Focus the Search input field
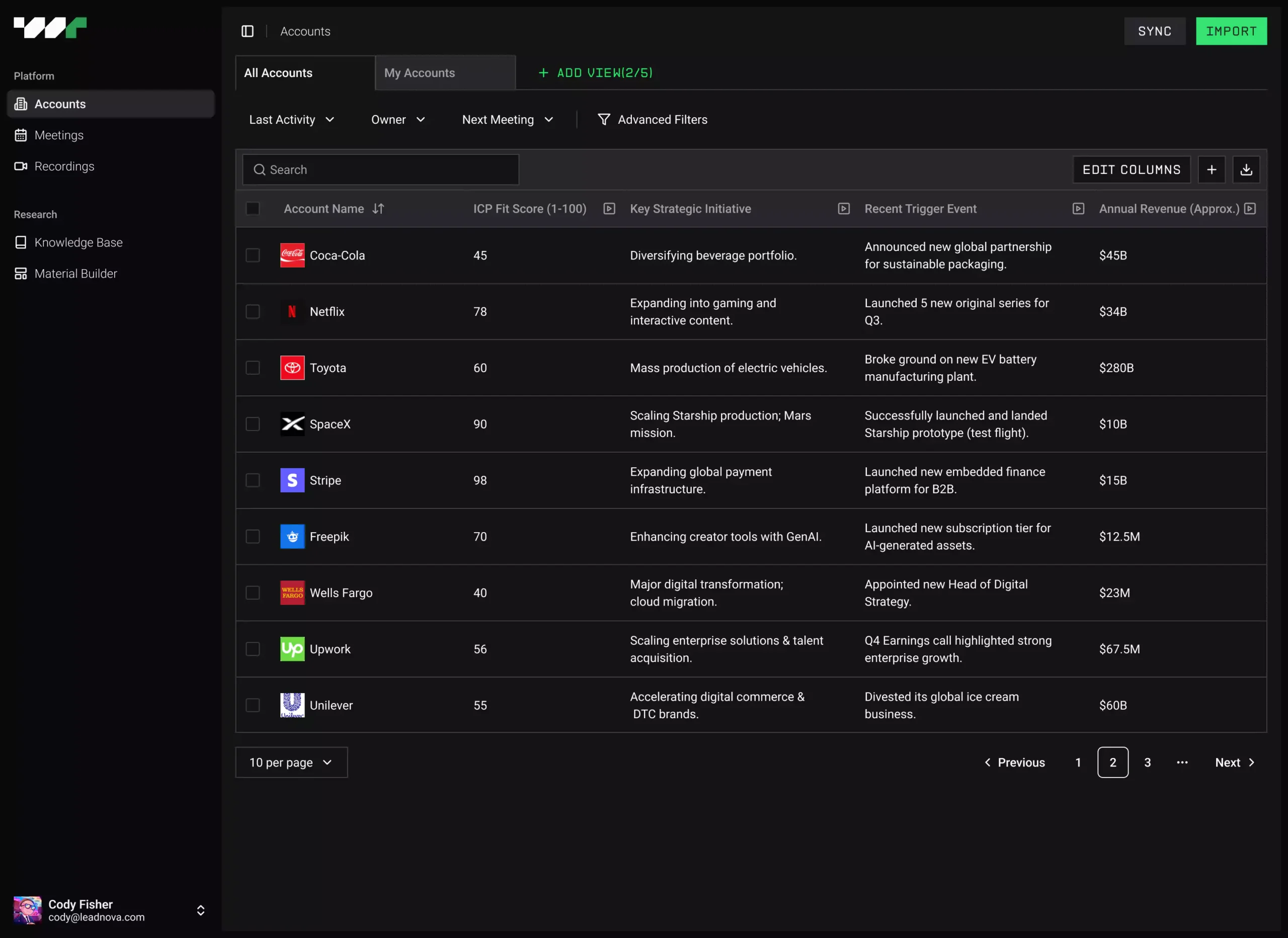Screen dimensions: 1288x938 click(x=380, y=170)
